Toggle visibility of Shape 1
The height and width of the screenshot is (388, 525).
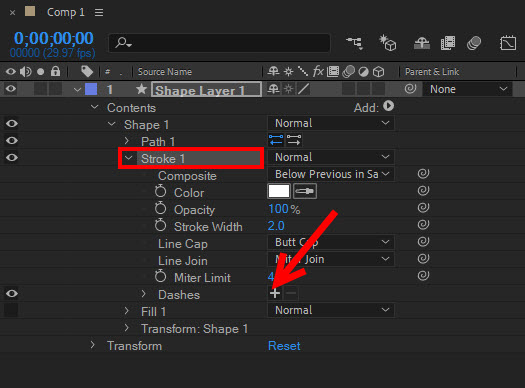[x=12, y=124]
